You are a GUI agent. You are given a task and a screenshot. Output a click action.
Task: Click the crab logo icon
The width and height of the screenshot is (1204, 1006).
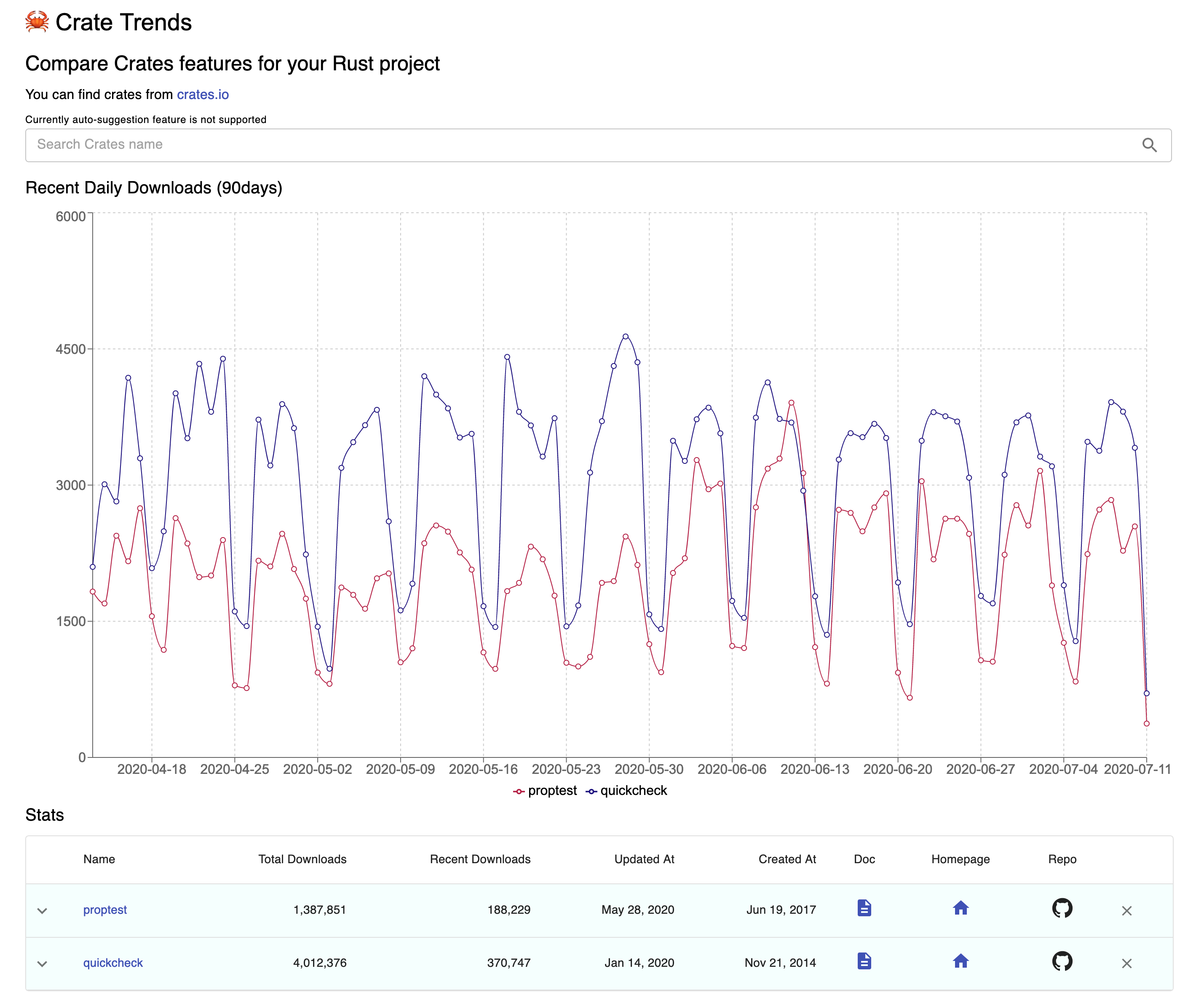[37, 22]
